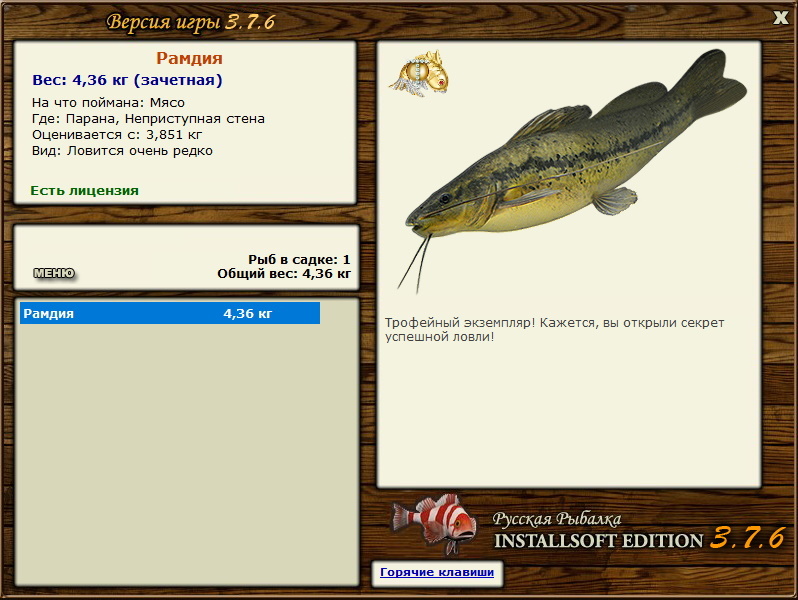Click the Русская Рыбалка title text
The image size is (798, 600).
coord(557,519)
